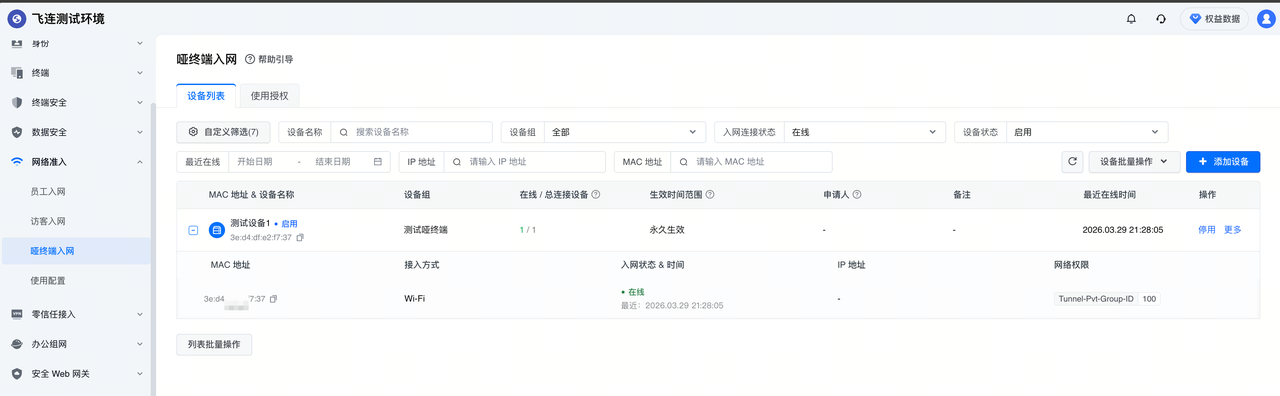Click the user avatar icon
The width and height of the screenshot is (1280, 396).
coord(1265,19)
